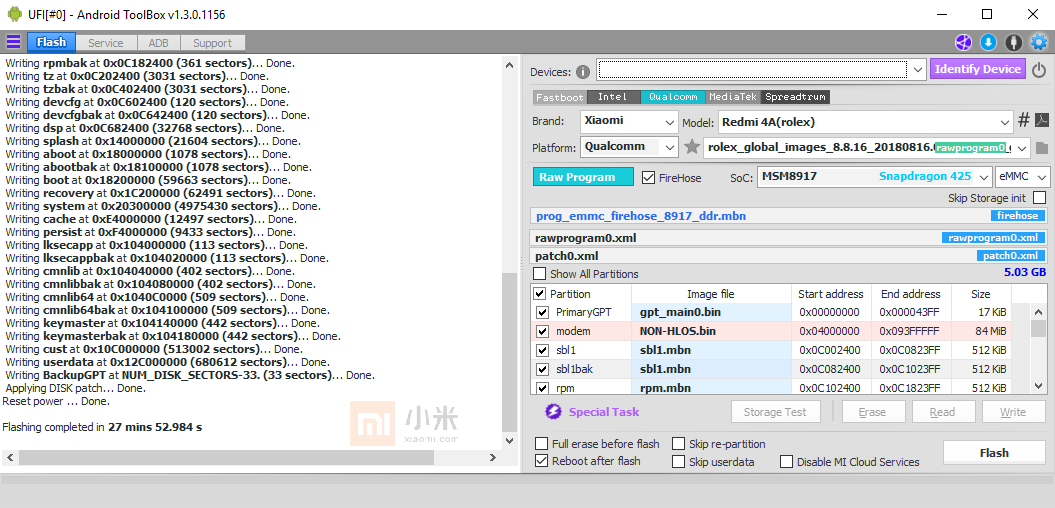Open the Platform dropdown showing Qualcomm

click(x=669, y=147)
